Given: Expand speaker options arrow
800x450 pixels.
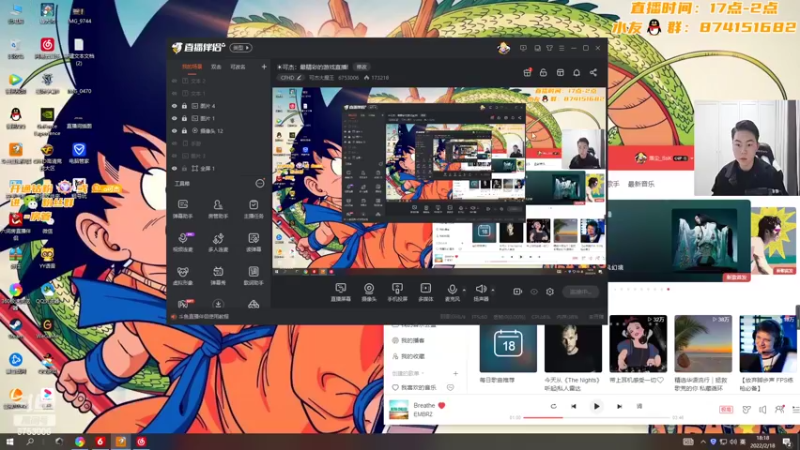Looking at the screenshot, I should coord(492,290).
